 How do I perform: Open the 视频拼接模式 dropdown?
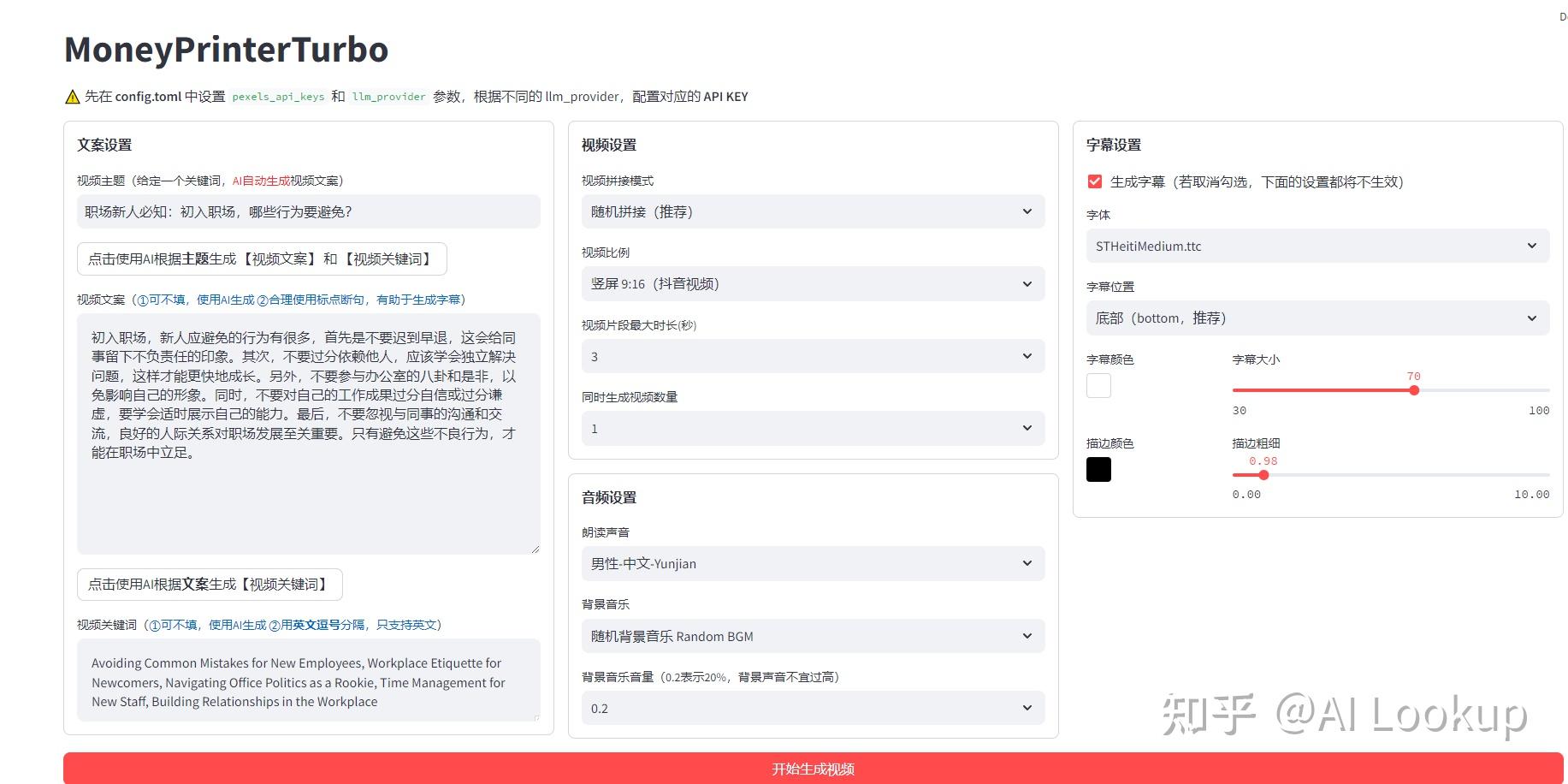[x=813, y=211]
